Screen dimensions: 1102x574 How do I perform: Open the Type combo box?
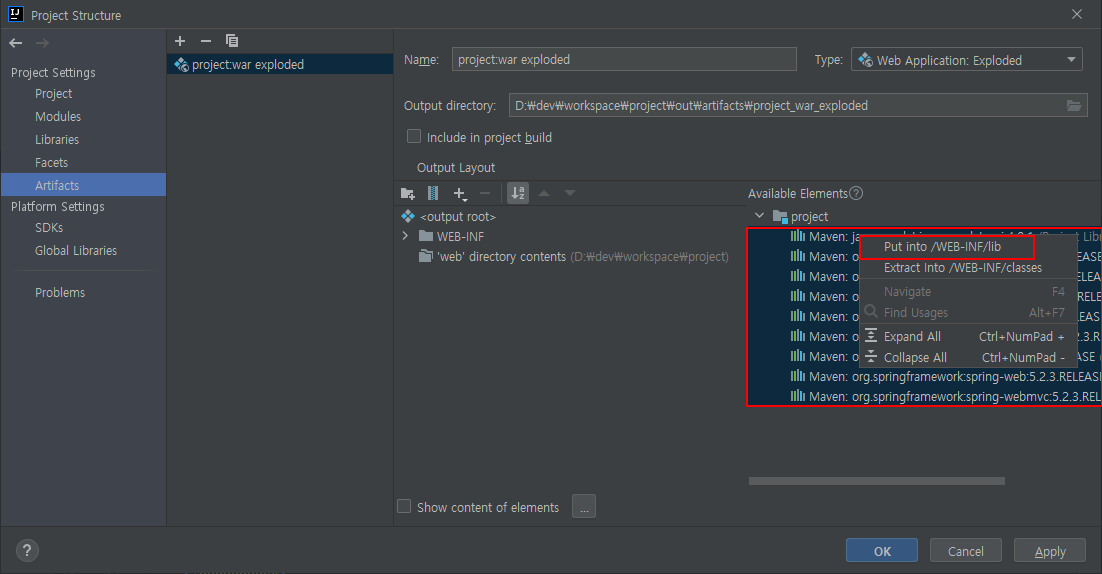pos(966,60)
